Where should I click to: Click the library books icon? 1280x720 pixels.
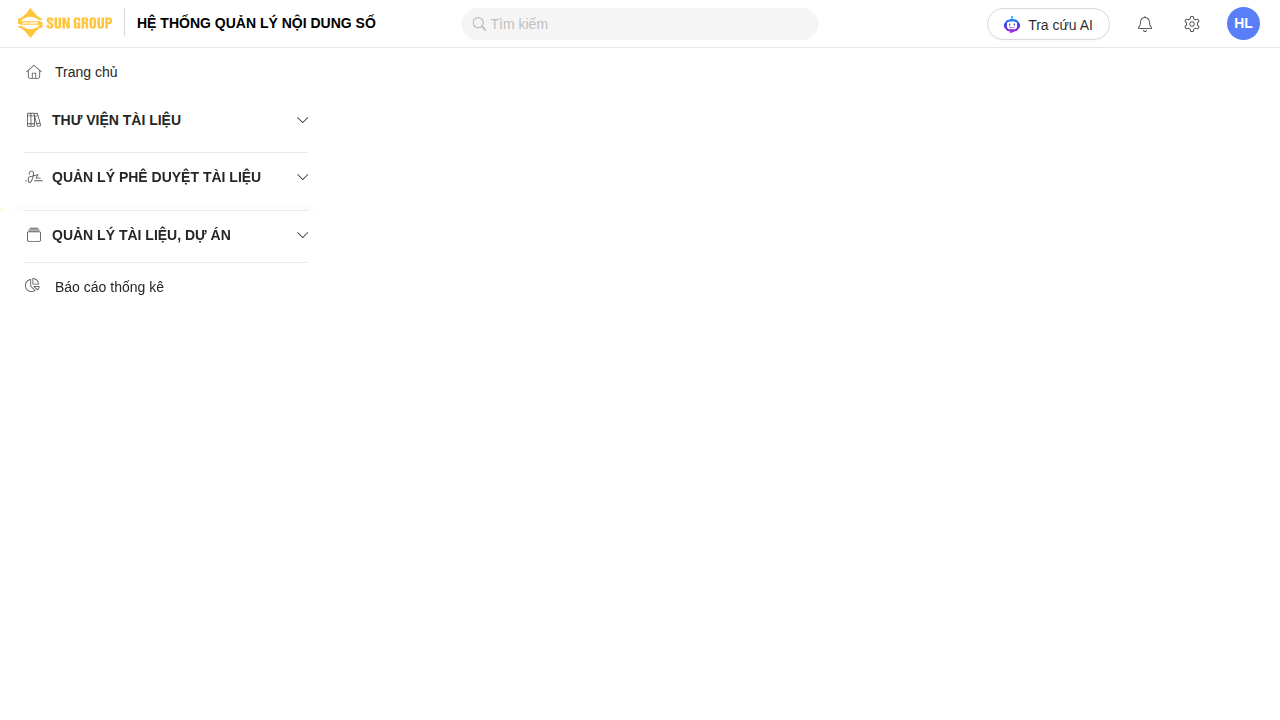point(34,120)
